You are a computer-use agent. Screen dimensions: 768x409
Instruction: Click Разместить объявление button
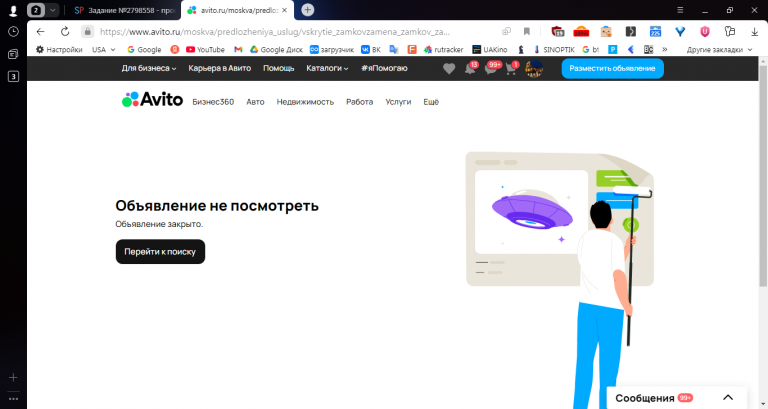(612, 69)
